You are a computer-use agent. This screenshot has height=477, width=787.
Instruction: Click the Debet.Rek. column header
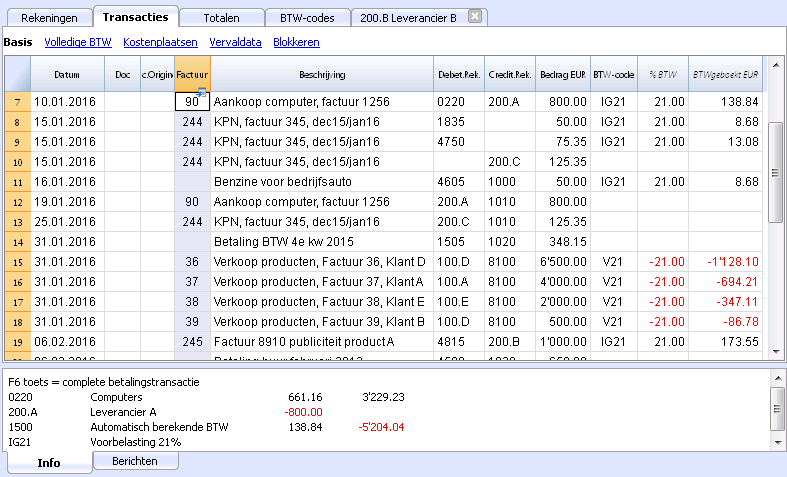pos(459,74)
